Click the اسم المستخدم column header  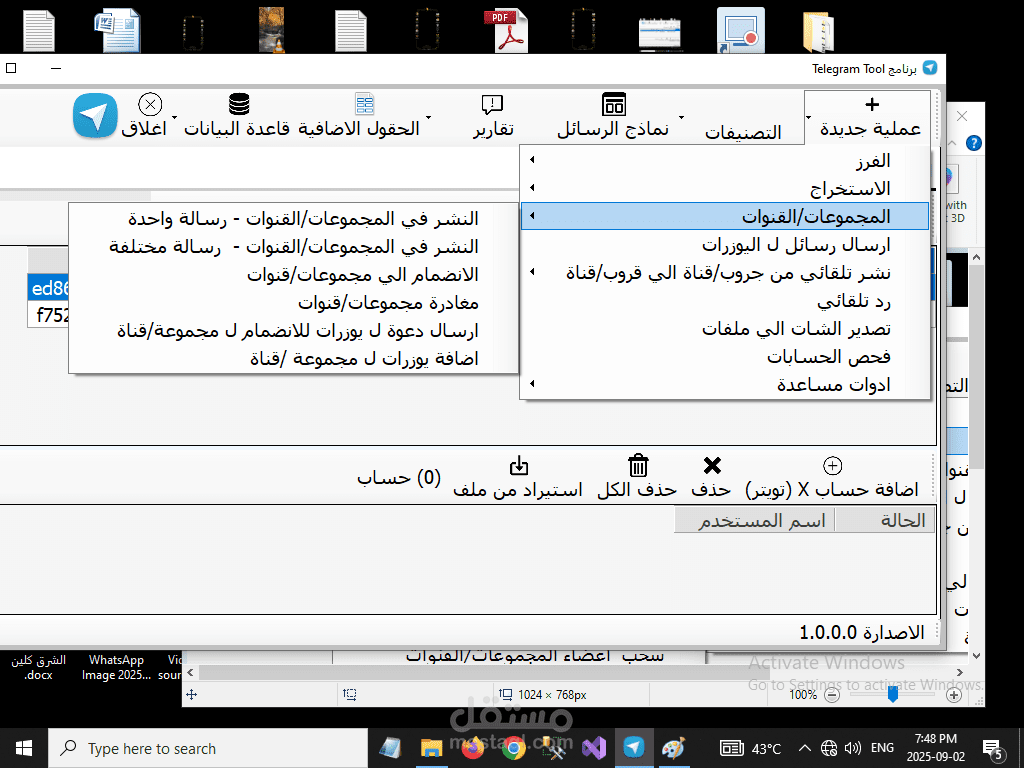pos(755,520)
